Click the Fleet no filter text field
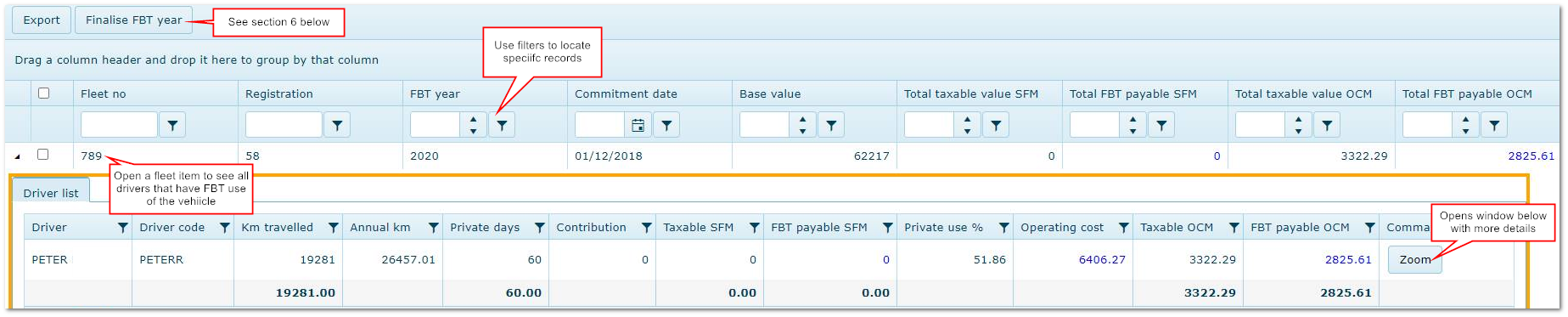 point(119,125)
